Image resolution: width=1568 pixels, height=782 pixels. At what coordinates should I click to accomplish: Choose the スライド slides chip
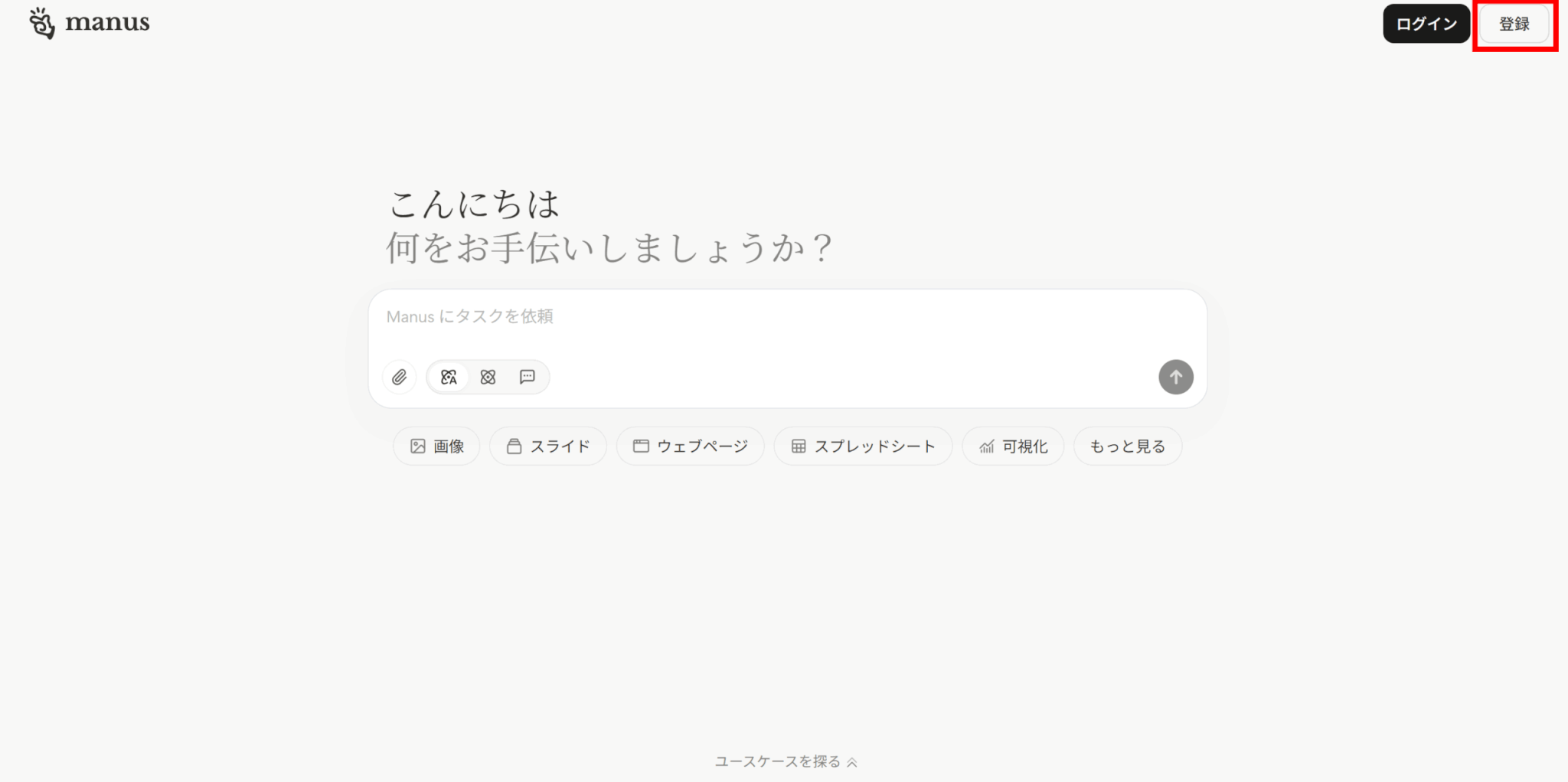coord(548,446)
